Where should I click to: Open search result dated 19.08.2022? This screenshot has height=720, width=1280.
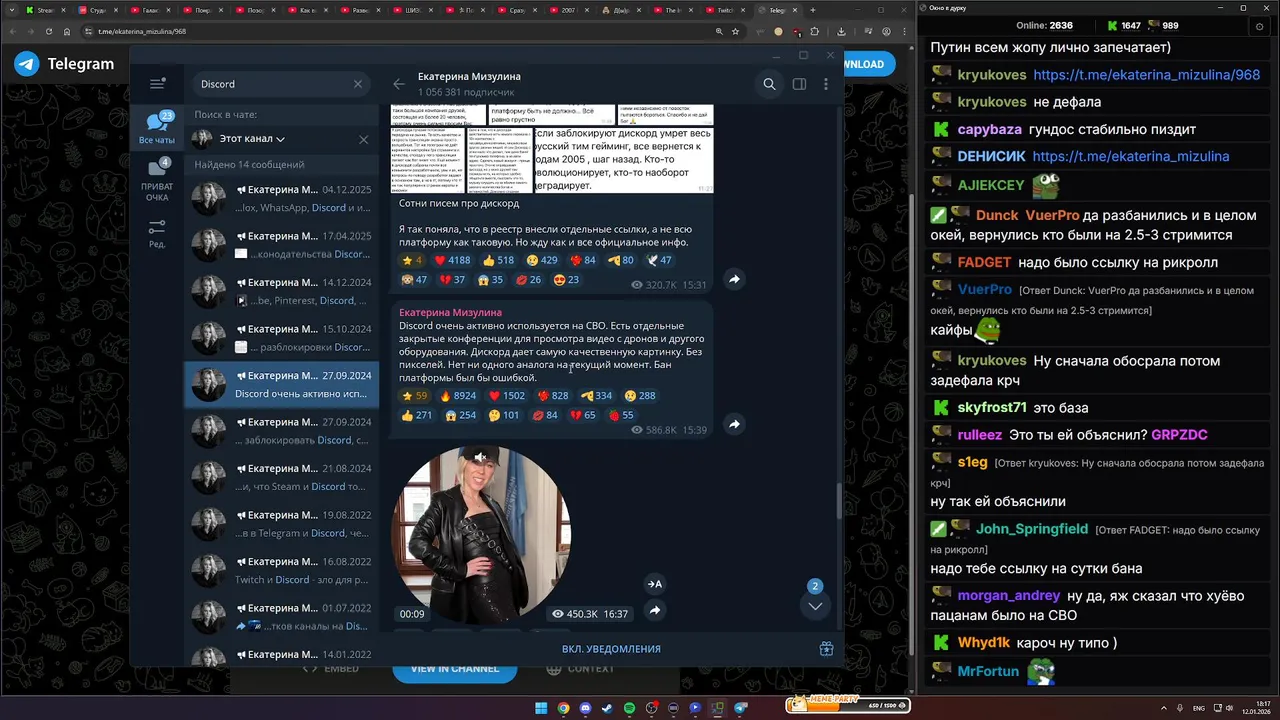click(x=282, y=524)
